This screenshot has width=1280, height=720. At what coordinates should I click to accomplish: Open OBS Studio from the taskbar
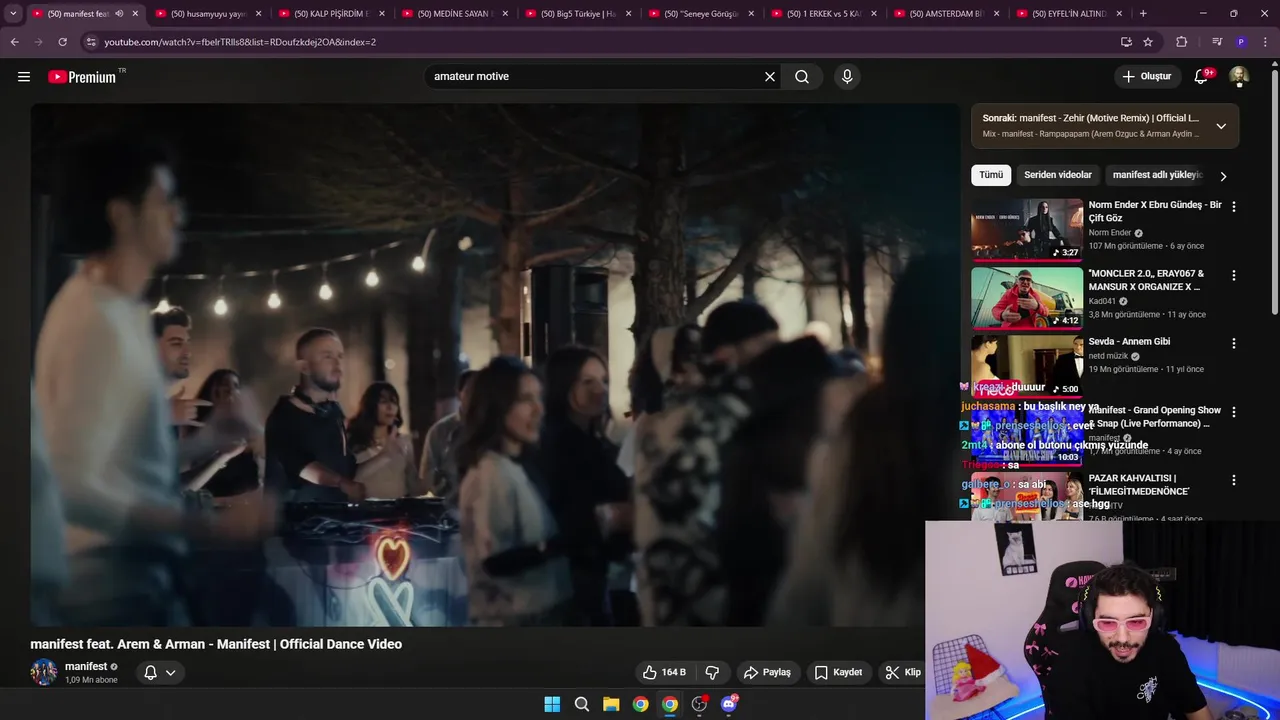click(699, 704)
